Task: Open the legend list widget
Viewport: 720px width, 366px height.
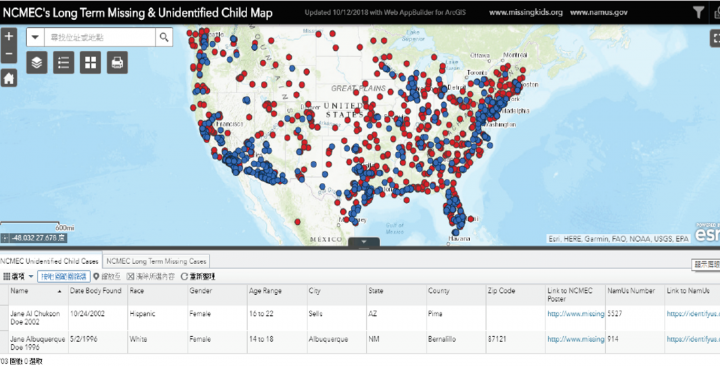Action: (x=63, y=62)
